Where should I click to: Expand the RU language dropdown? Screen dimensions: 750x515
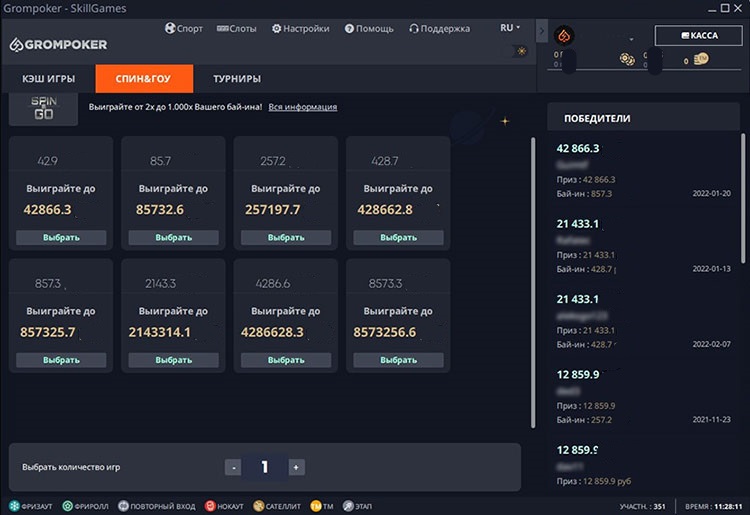pos(510,28)
